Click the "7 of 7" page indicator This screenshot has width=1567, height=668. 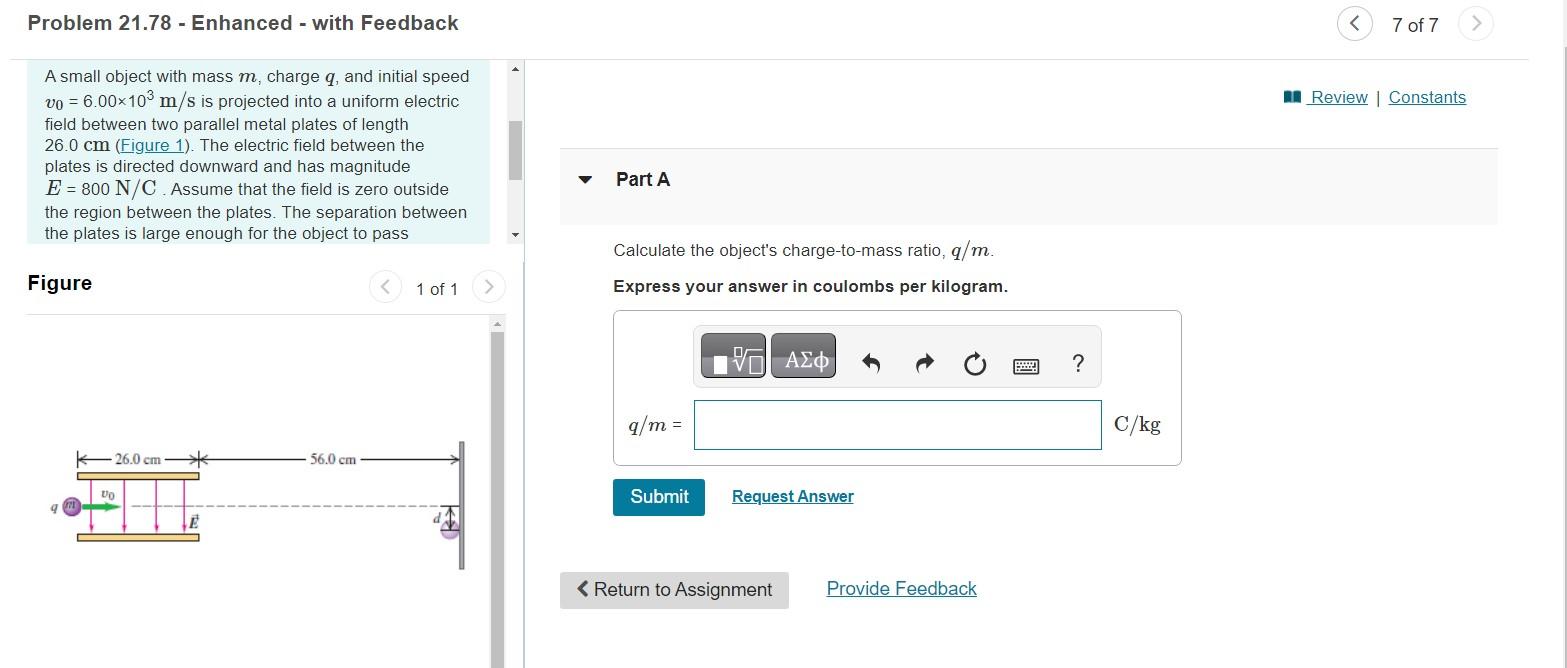point(1414,25)
